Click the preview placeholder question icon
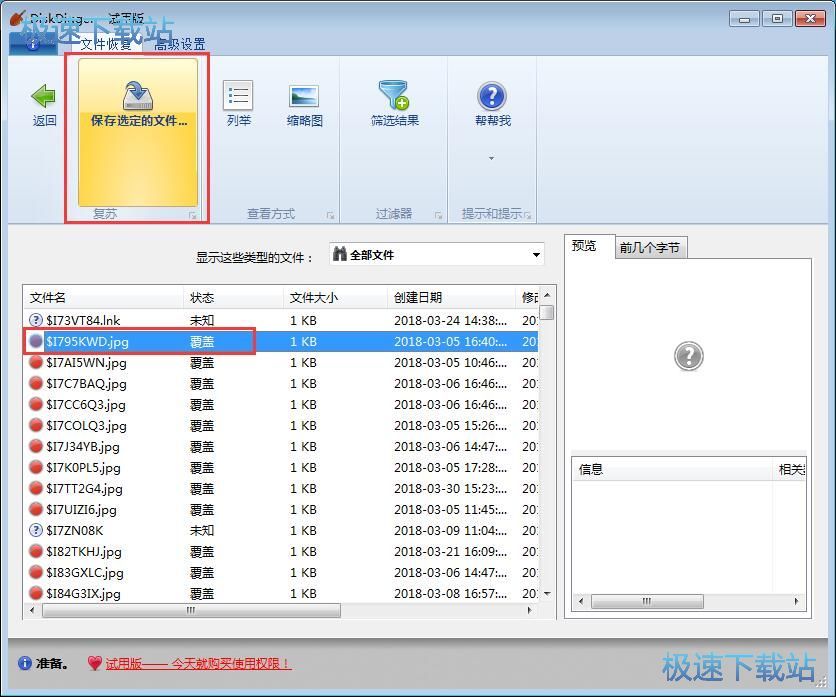 click(688, 356)
